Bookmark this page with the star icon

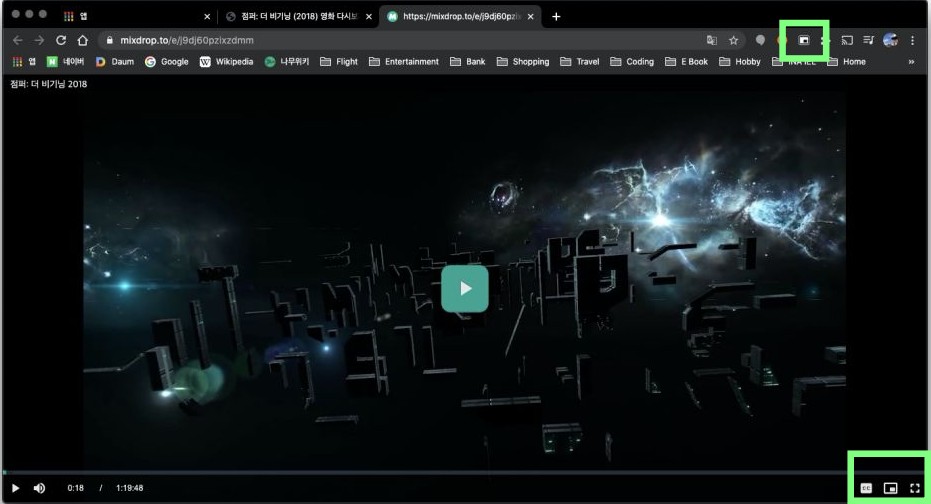[x=733, y=40]
